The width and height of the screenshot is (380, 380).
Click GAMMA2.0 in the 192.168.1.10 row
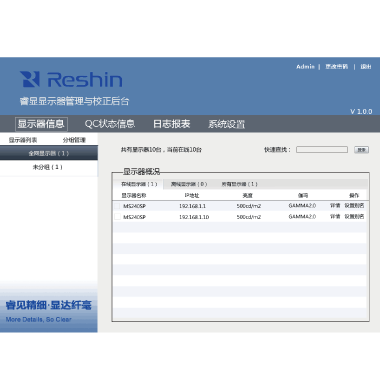click(302, 216)
